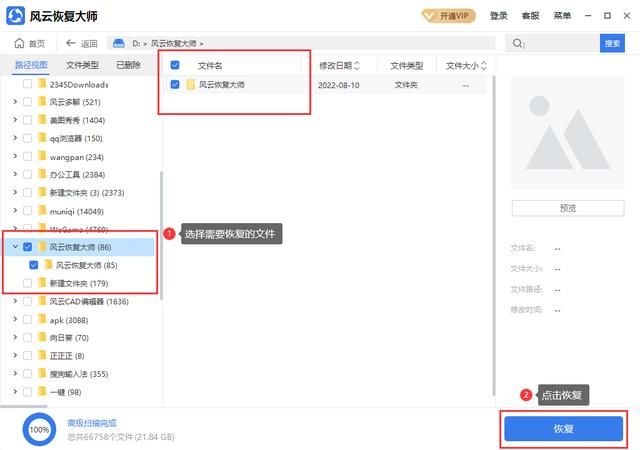Image resolution: width=640 pixels, height=450 pixels.
Task: Expand the 风云CAD编辑器 (1636) folder
Action: click(15, 301)
